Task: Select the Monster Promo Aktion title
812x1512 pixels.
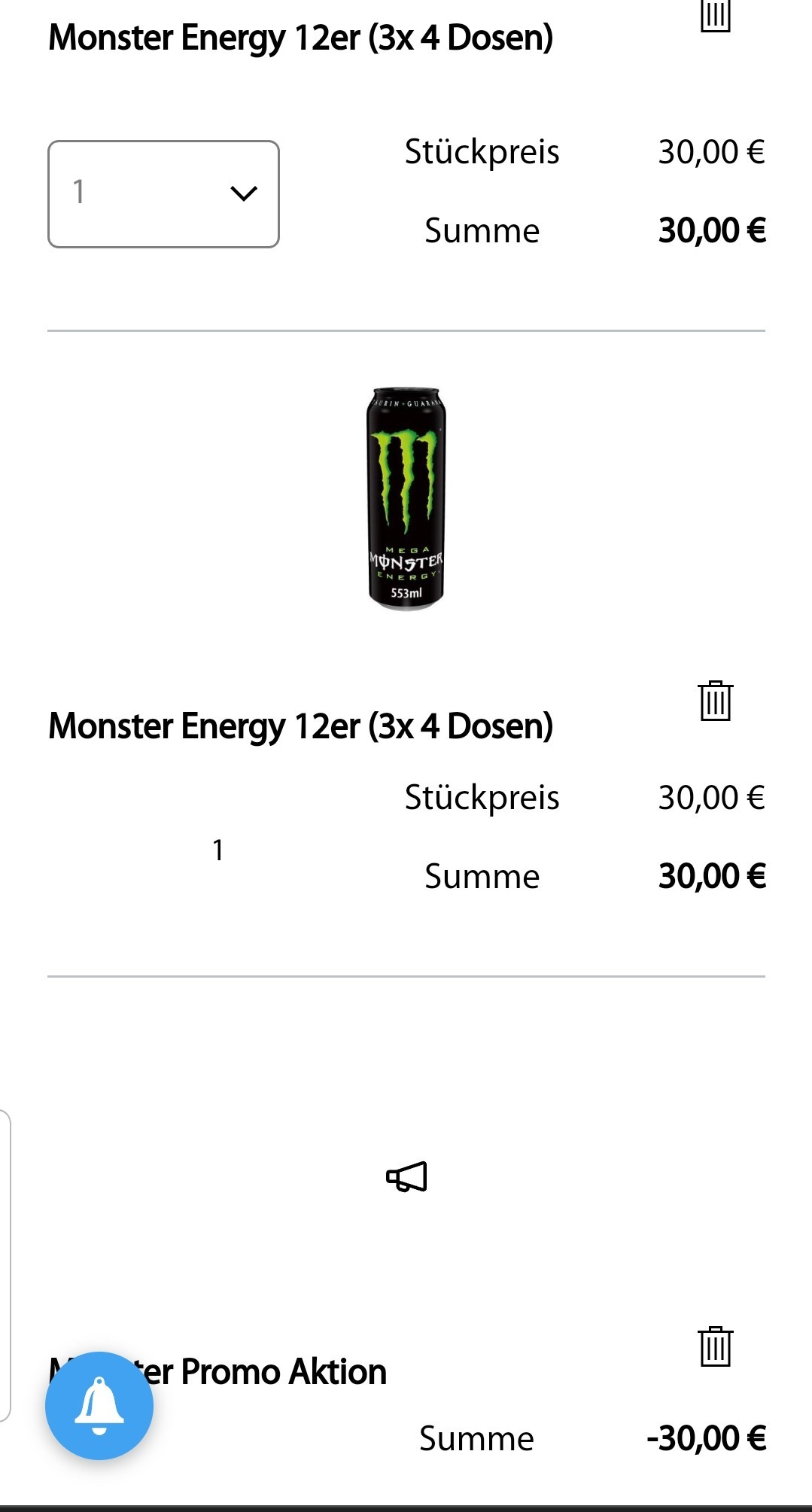Action: (217, 1372)
